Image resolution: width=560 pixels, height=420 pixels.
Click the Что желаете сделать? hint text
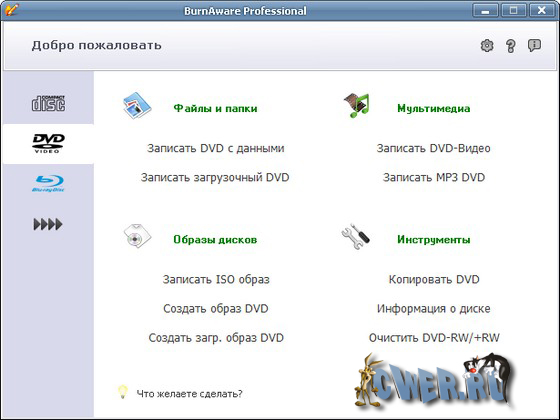(x=189, y=394)
